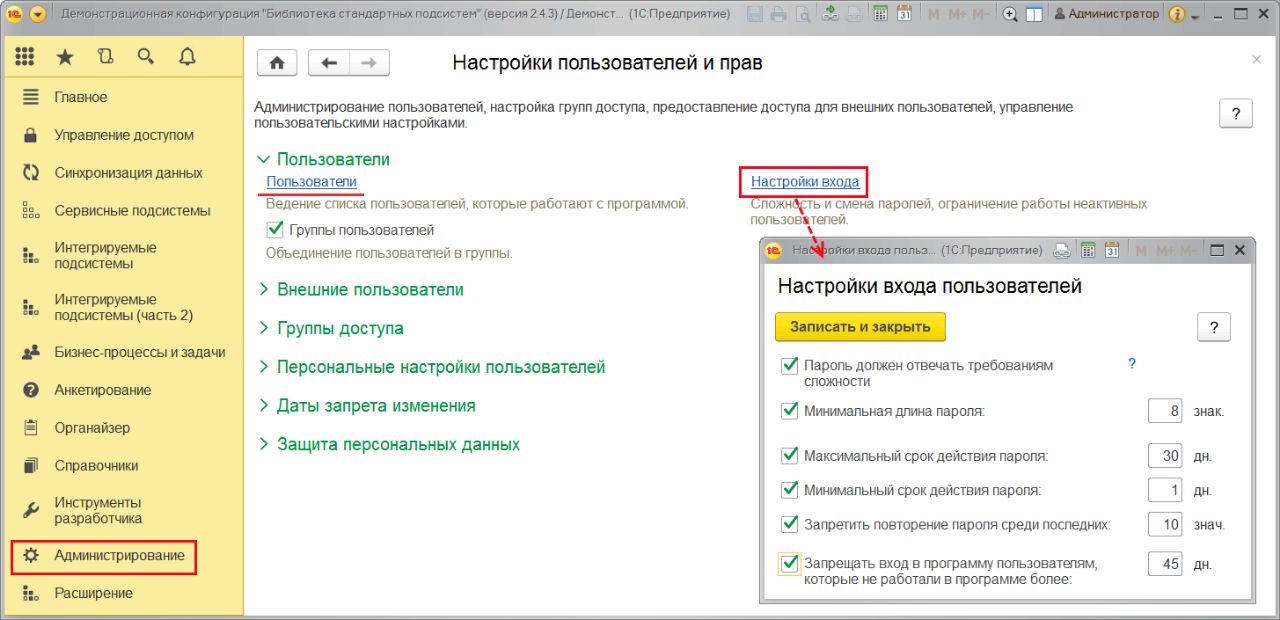This screenshot has width=1280, height=620.
Task: Open the Пользователи link
Action: tap(311, 182)
